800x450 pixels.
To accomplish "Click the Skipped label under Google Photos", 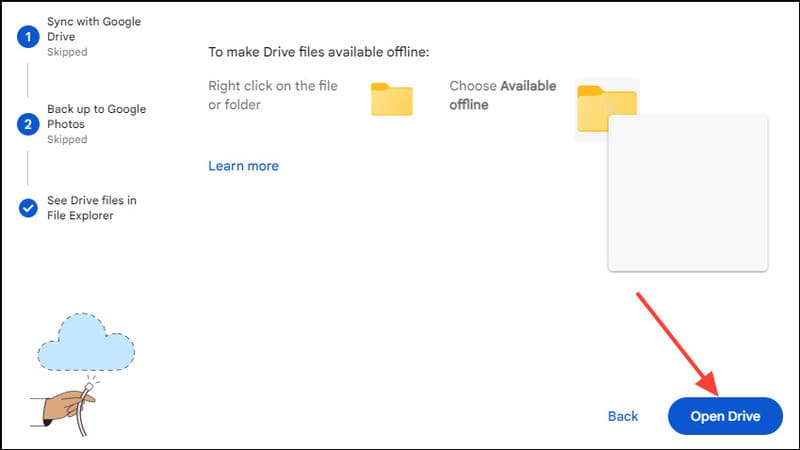I will point(67,139).
